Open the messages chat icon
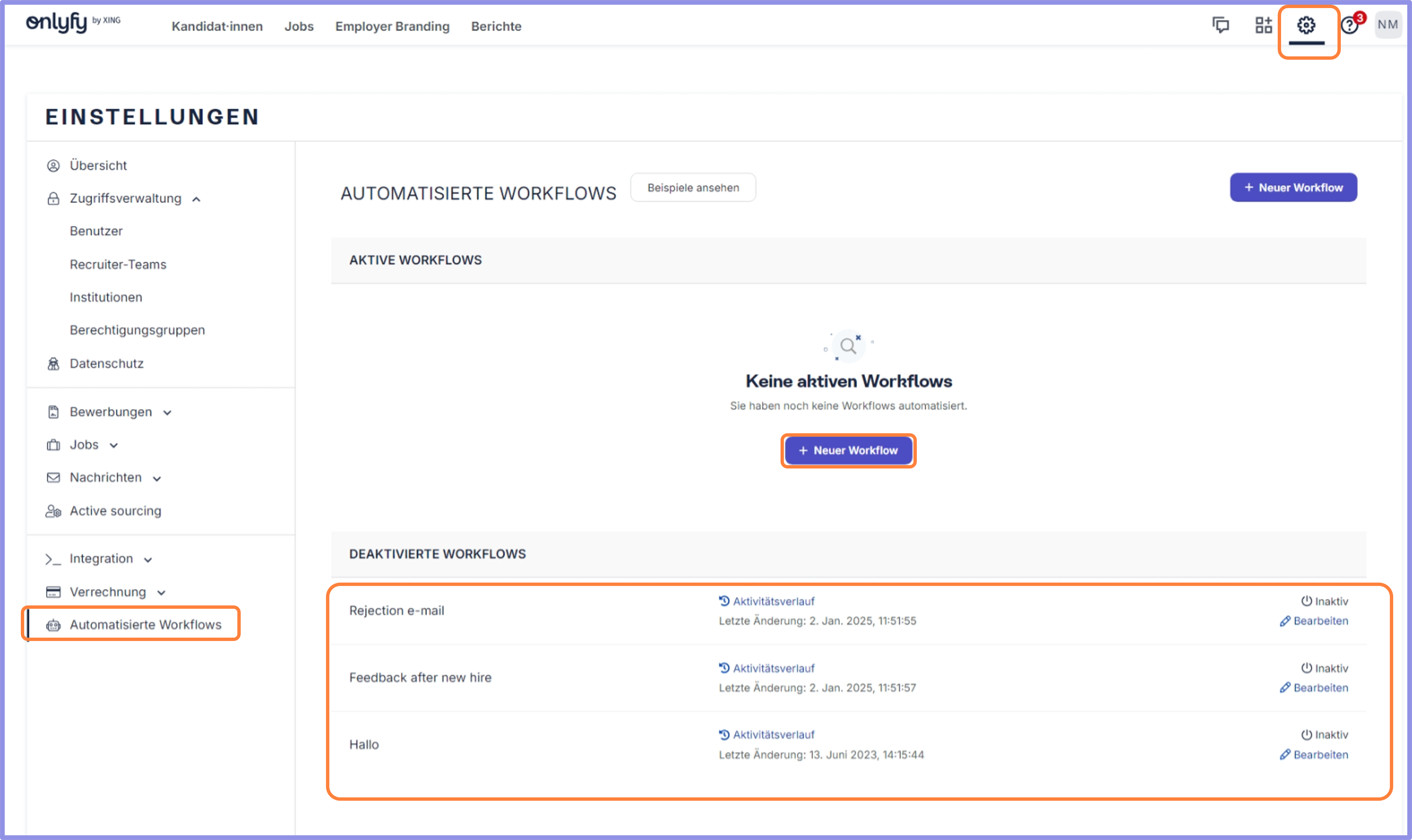 point(1221,25)
